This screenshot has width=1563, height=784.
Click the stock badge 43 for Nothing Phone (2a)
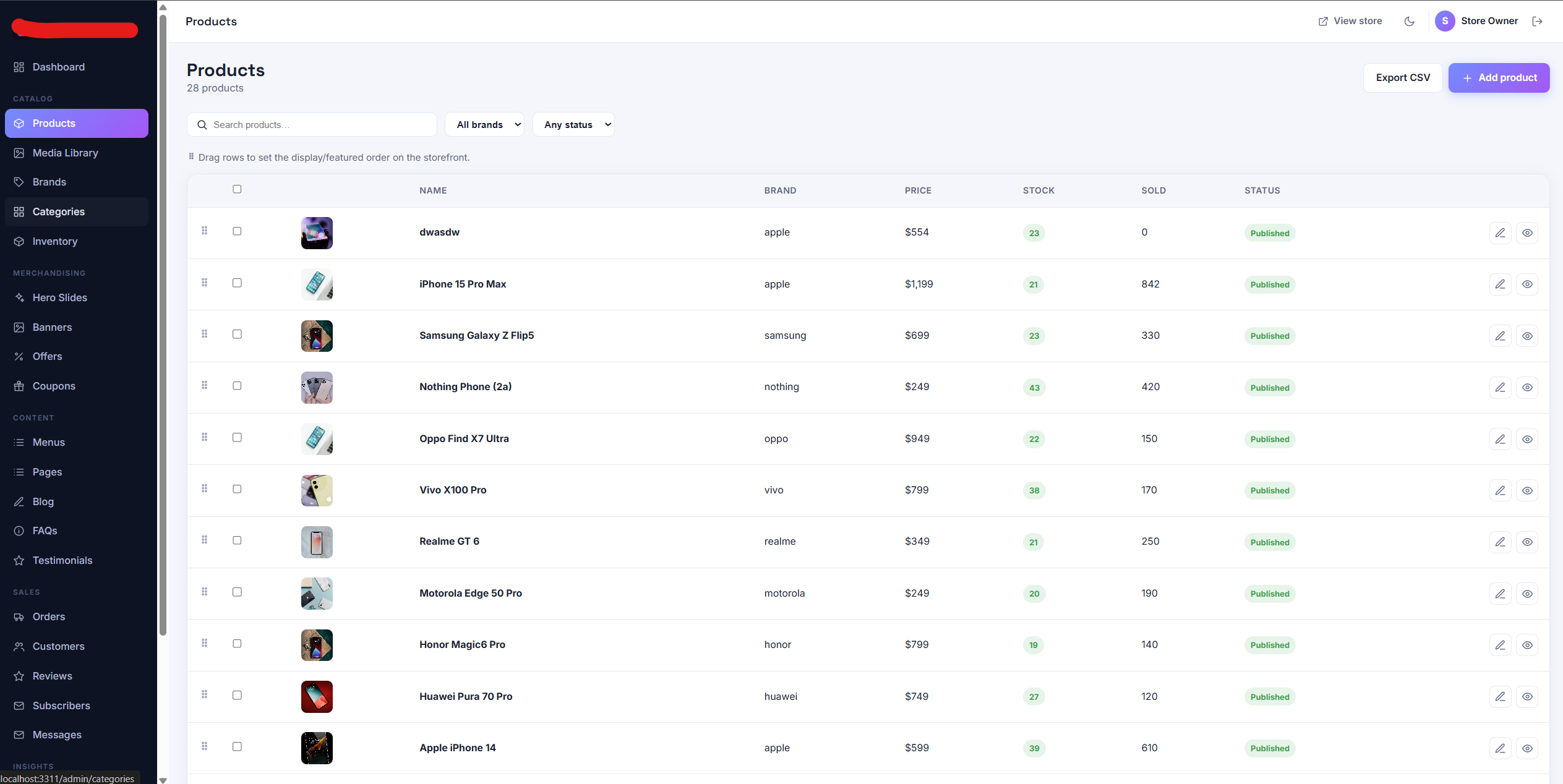[x=1034, y=388]
